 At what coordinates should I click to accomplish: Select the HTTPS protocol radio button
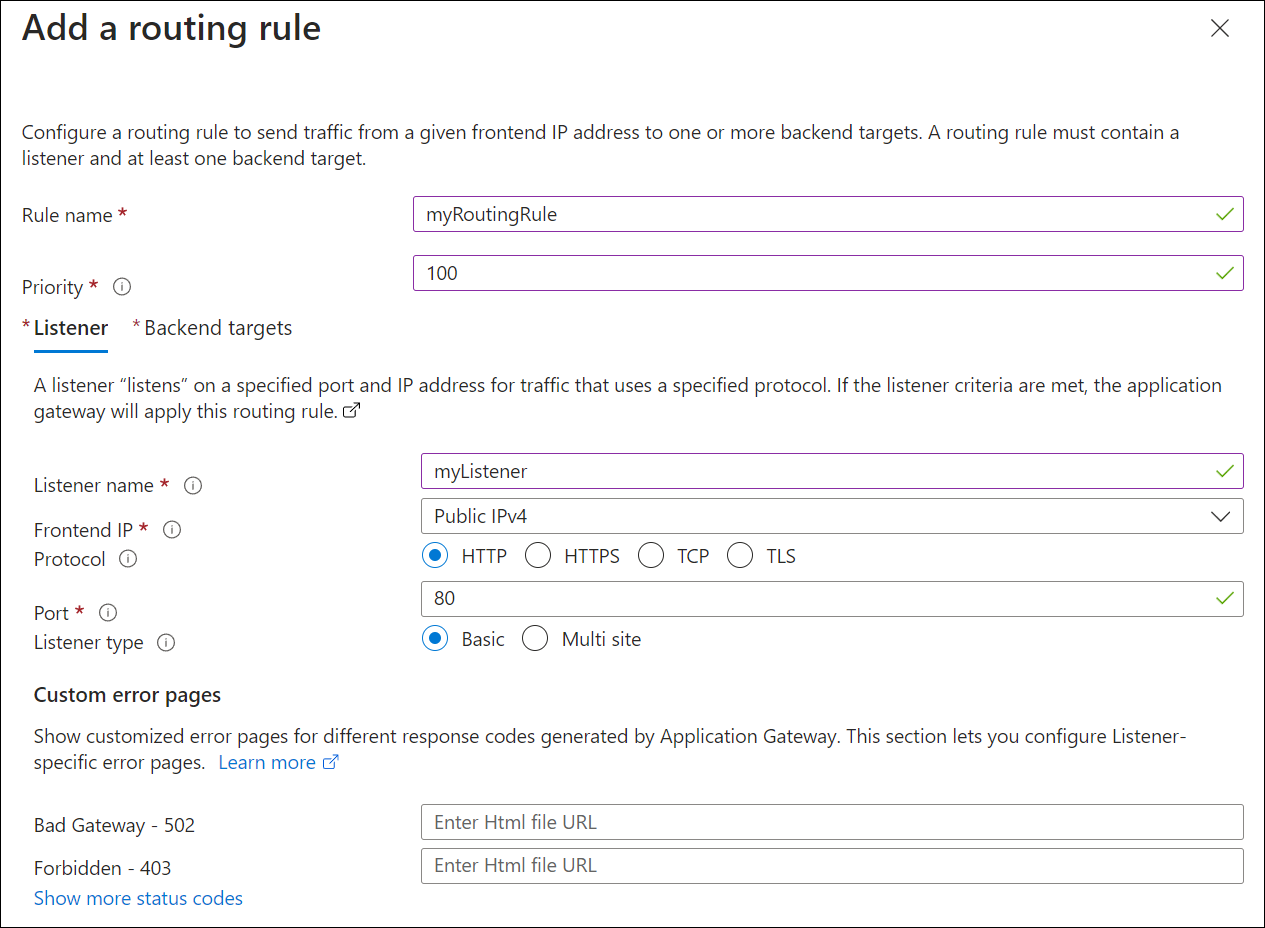538,555
